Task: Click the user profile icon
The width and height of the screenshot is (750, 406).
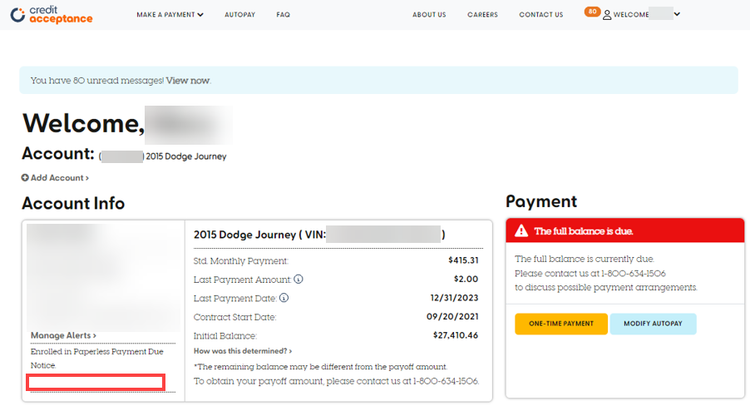Action: [607, 15]
